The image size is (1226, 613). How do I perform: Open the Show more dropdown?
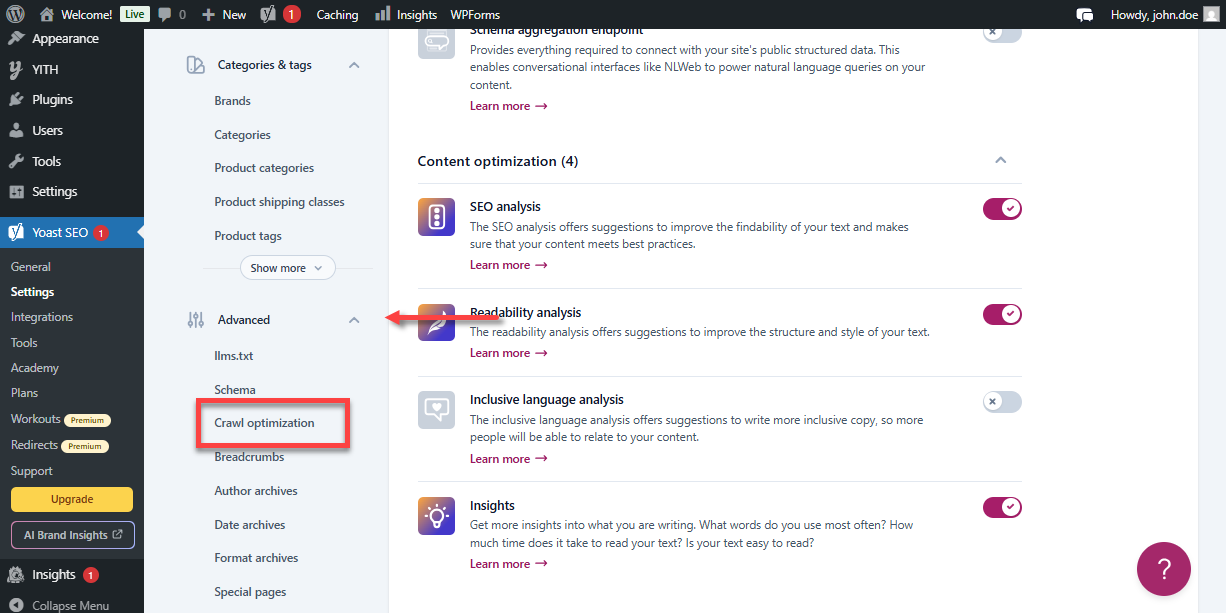(287, 267)
